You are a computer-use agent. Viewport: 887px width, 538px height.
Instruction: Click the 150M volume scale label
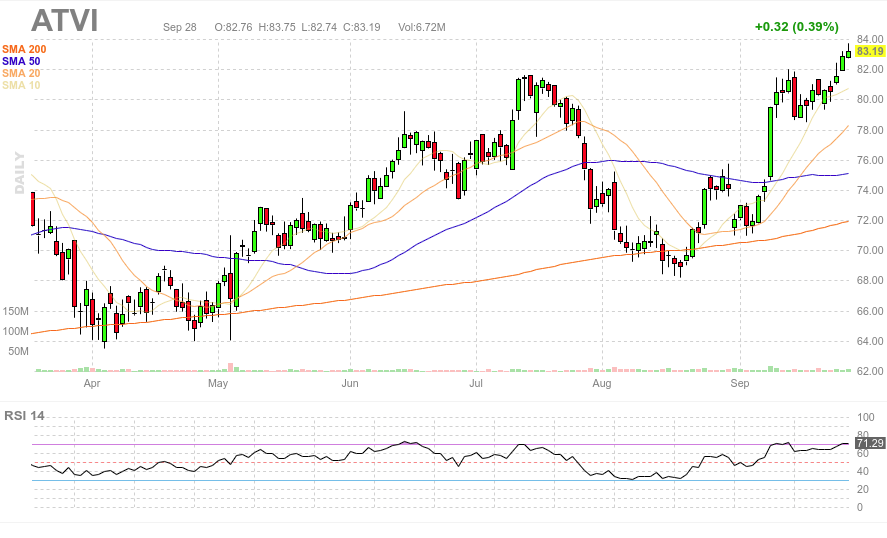(15, 311)
